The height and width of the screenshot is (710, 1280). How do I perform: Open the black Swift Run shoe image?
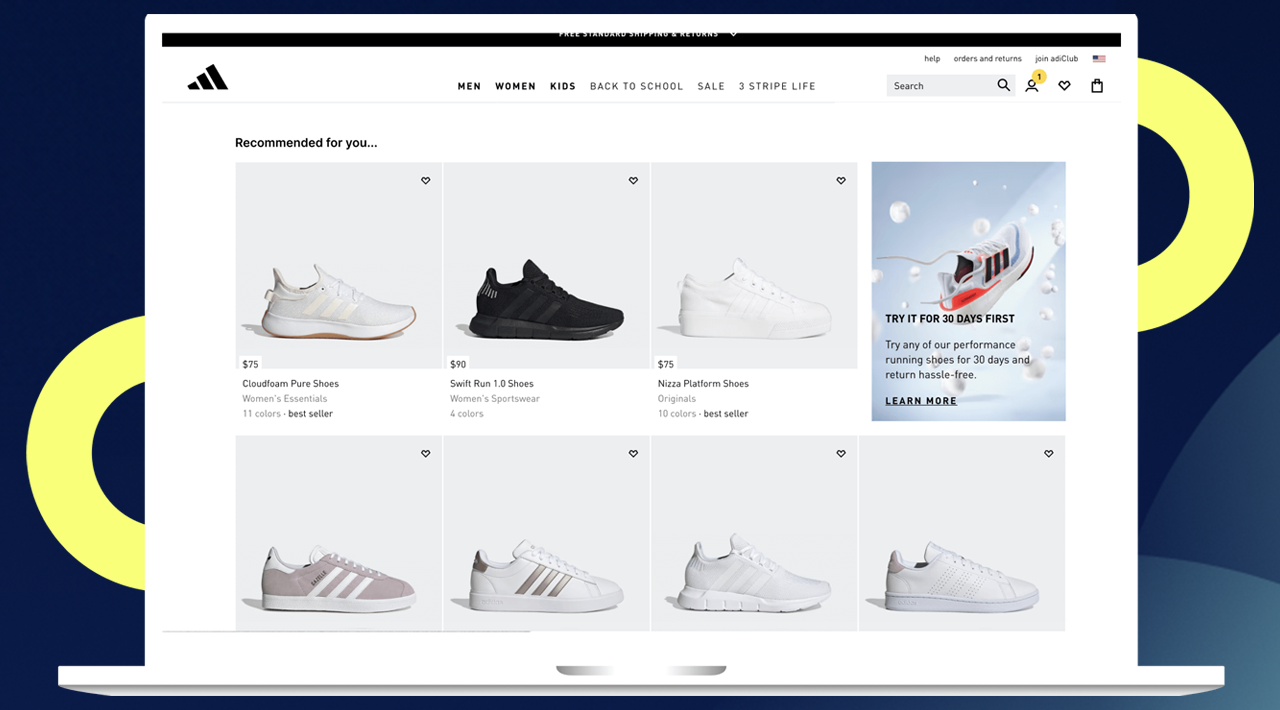[x=546, y=266]
